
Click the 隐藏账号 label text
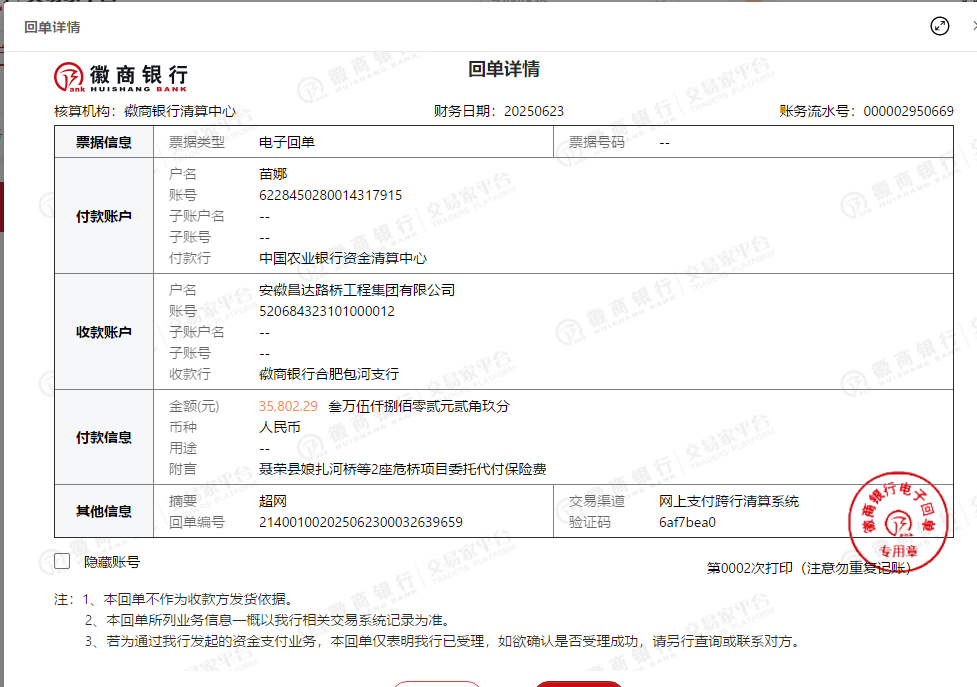[x=112, y=562]
